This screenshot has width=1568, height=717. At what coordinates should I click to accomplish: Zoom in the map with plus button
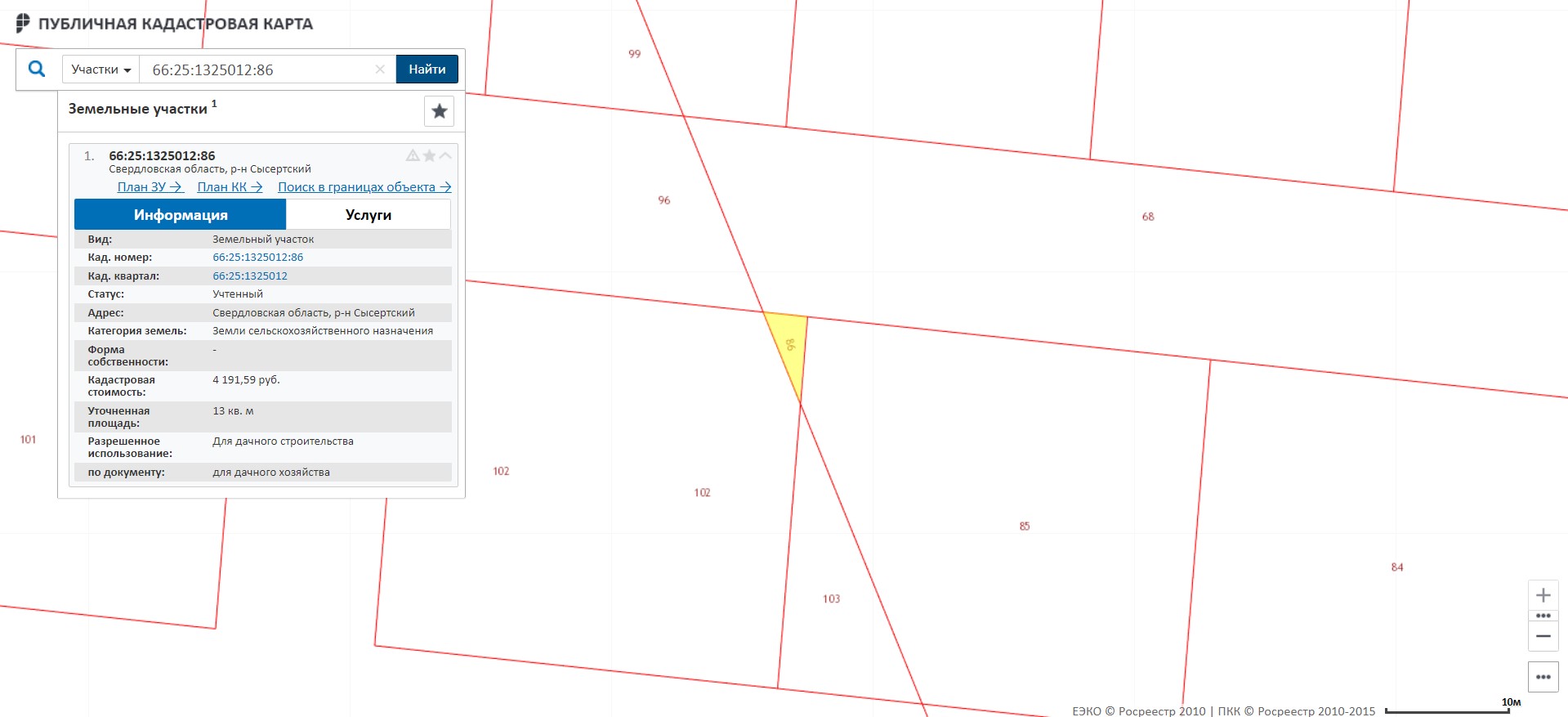[x=1543, y=595]
